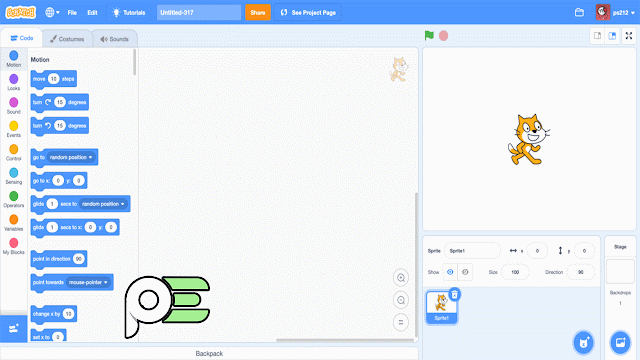
Task: Zoom out the code workspace
Action: (x=401, y=300)
